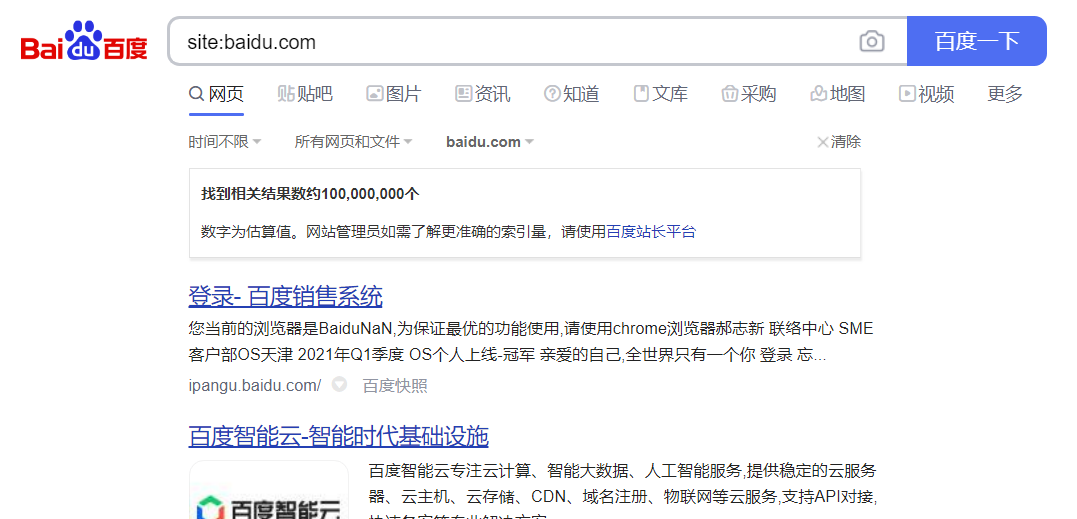1077x519 pixels.
Task: Click the 百度智能云 logo thumbnail
Action: pos(269,490)
